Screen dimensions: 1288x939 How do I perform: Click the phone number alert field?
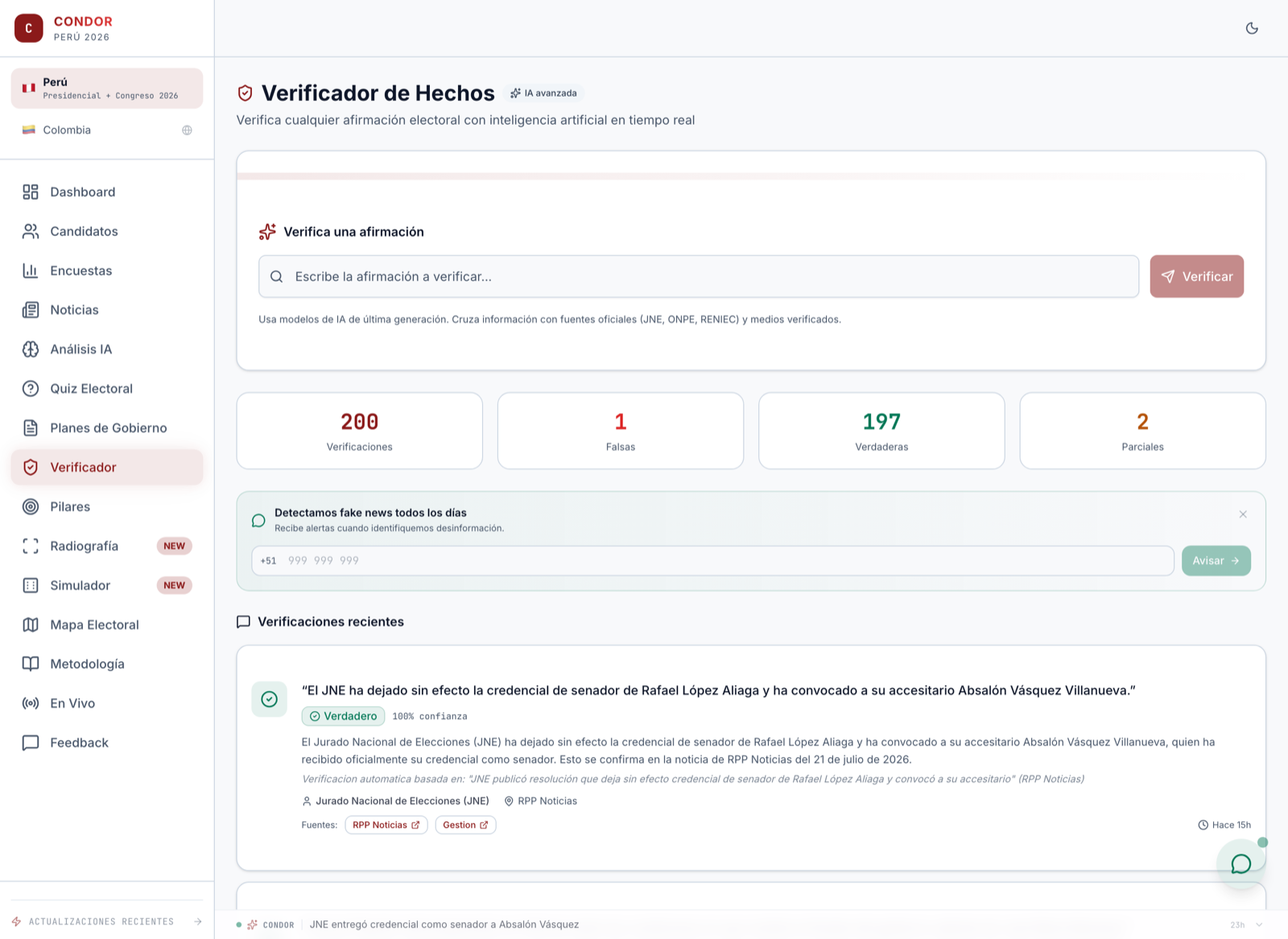(712, 561)
